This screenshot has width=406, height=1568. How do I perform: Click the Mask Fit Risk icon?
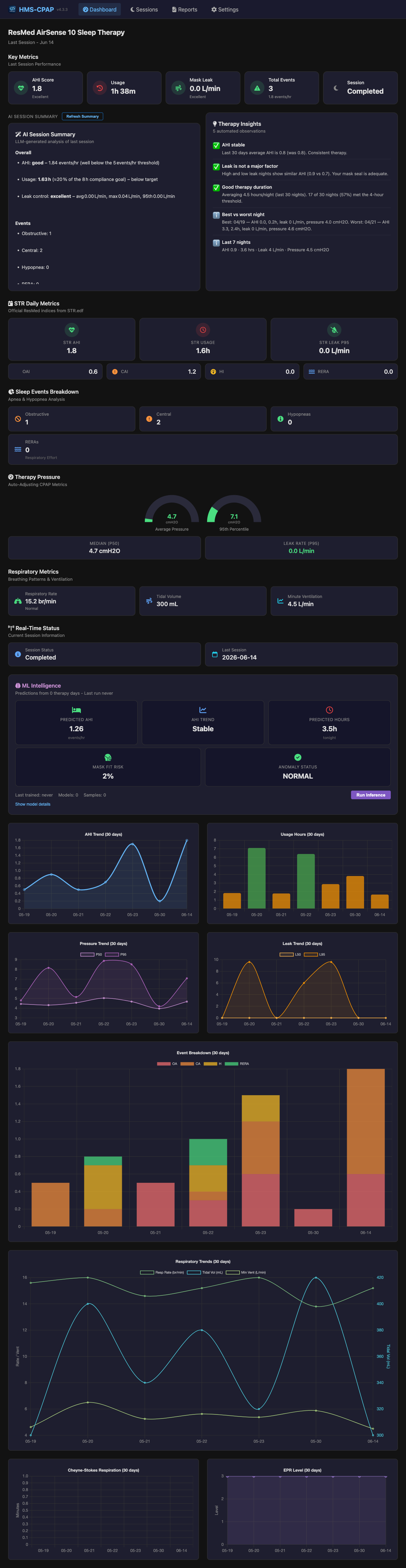[x=108, y=757]
